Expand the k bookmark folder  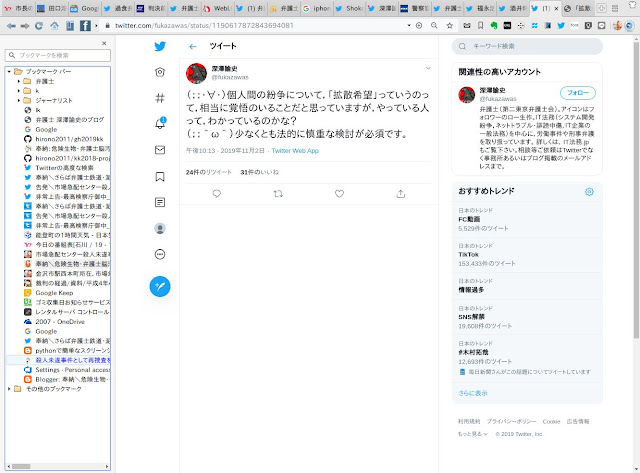tap(18, 91)
